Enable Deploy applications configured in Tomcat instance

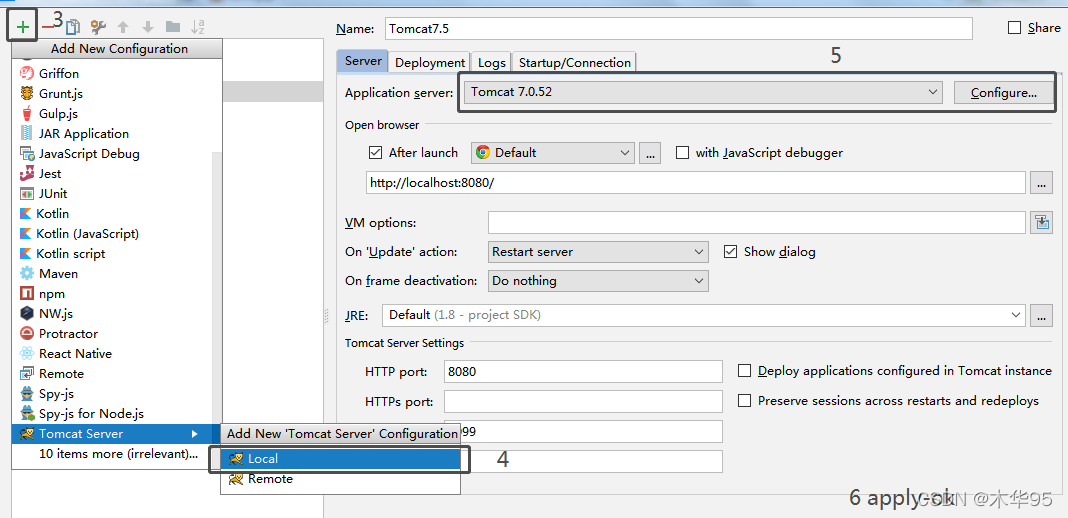(744, 371)
